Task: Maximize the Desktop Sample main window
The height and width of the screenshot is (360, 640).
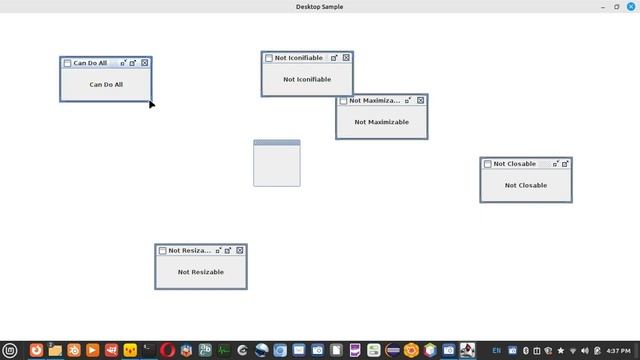Action: point(616,7)
